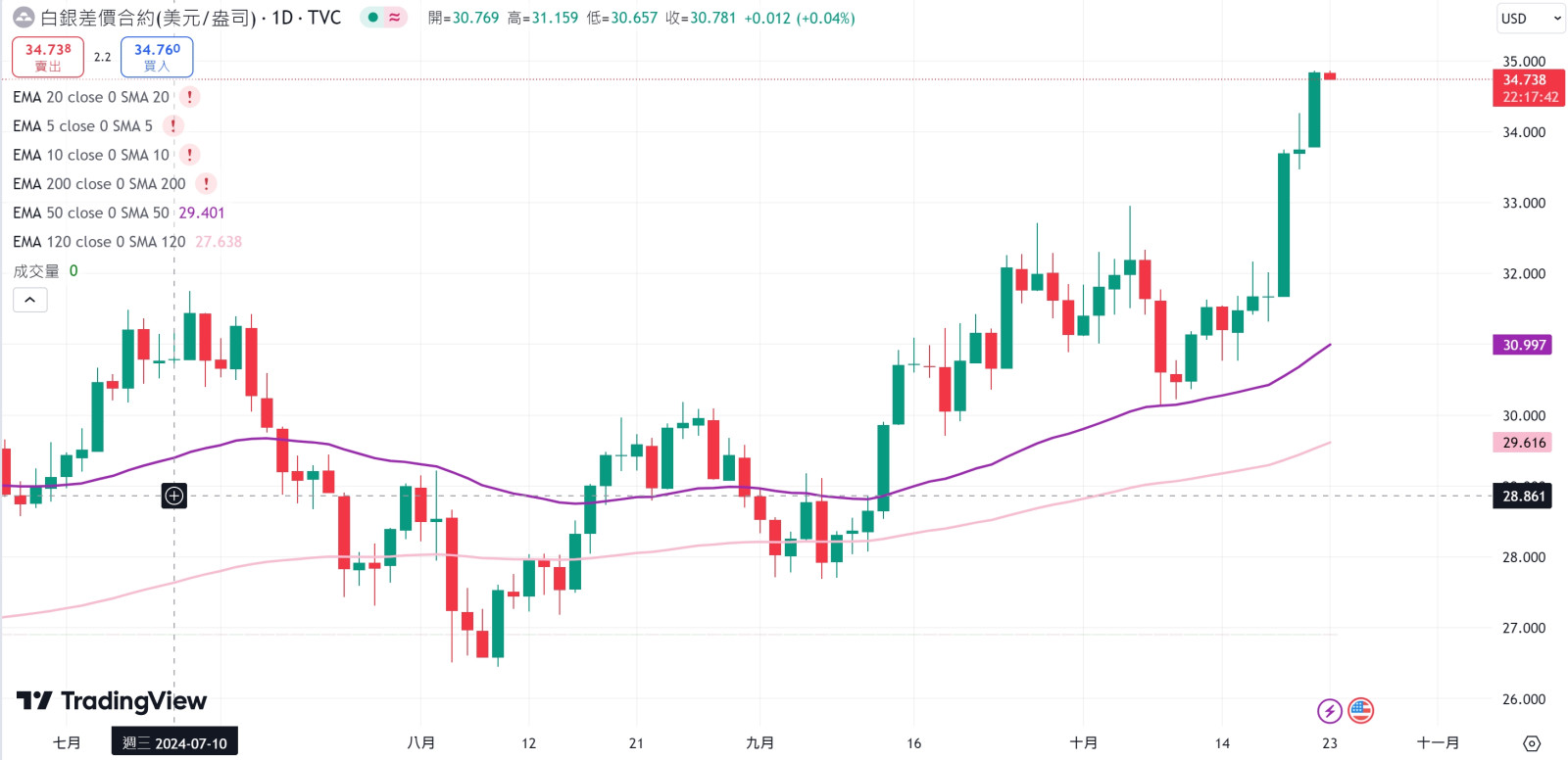Viewport: 1568px width, 760px height.
Task: Select the EMA 120 close indicator legend
Action: pos(98,242)
